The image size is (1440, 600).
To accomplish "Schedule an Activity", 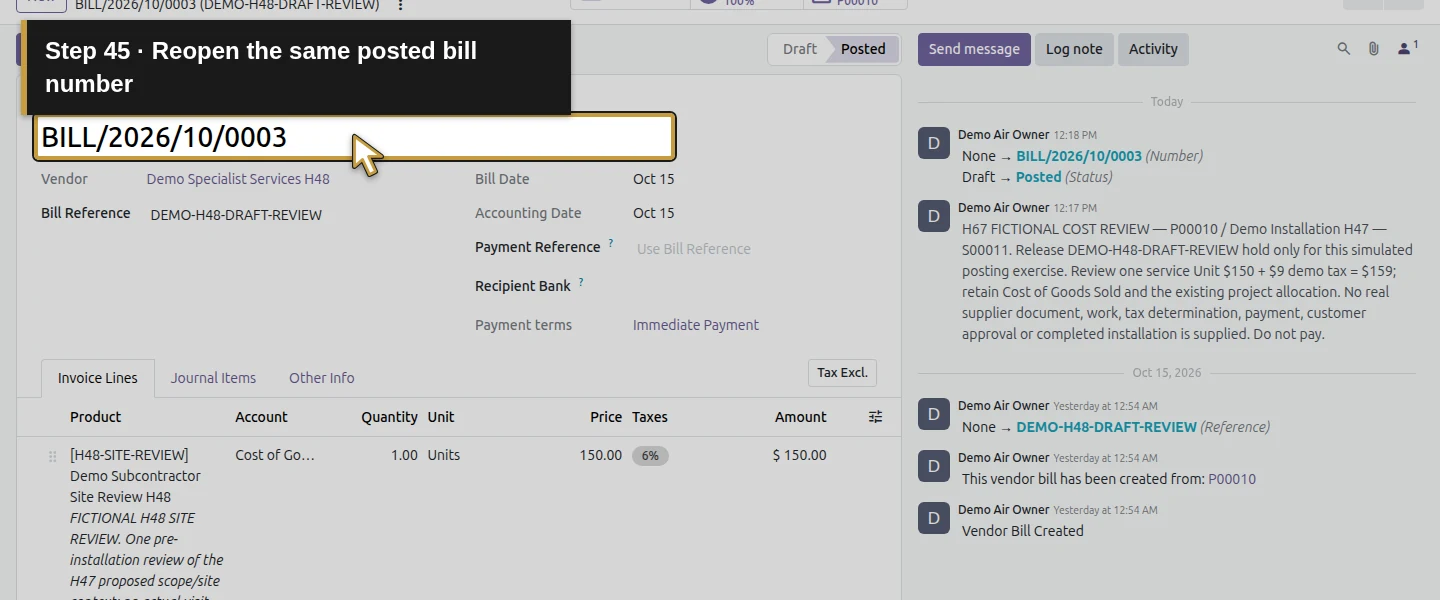I will (1153, 49).
